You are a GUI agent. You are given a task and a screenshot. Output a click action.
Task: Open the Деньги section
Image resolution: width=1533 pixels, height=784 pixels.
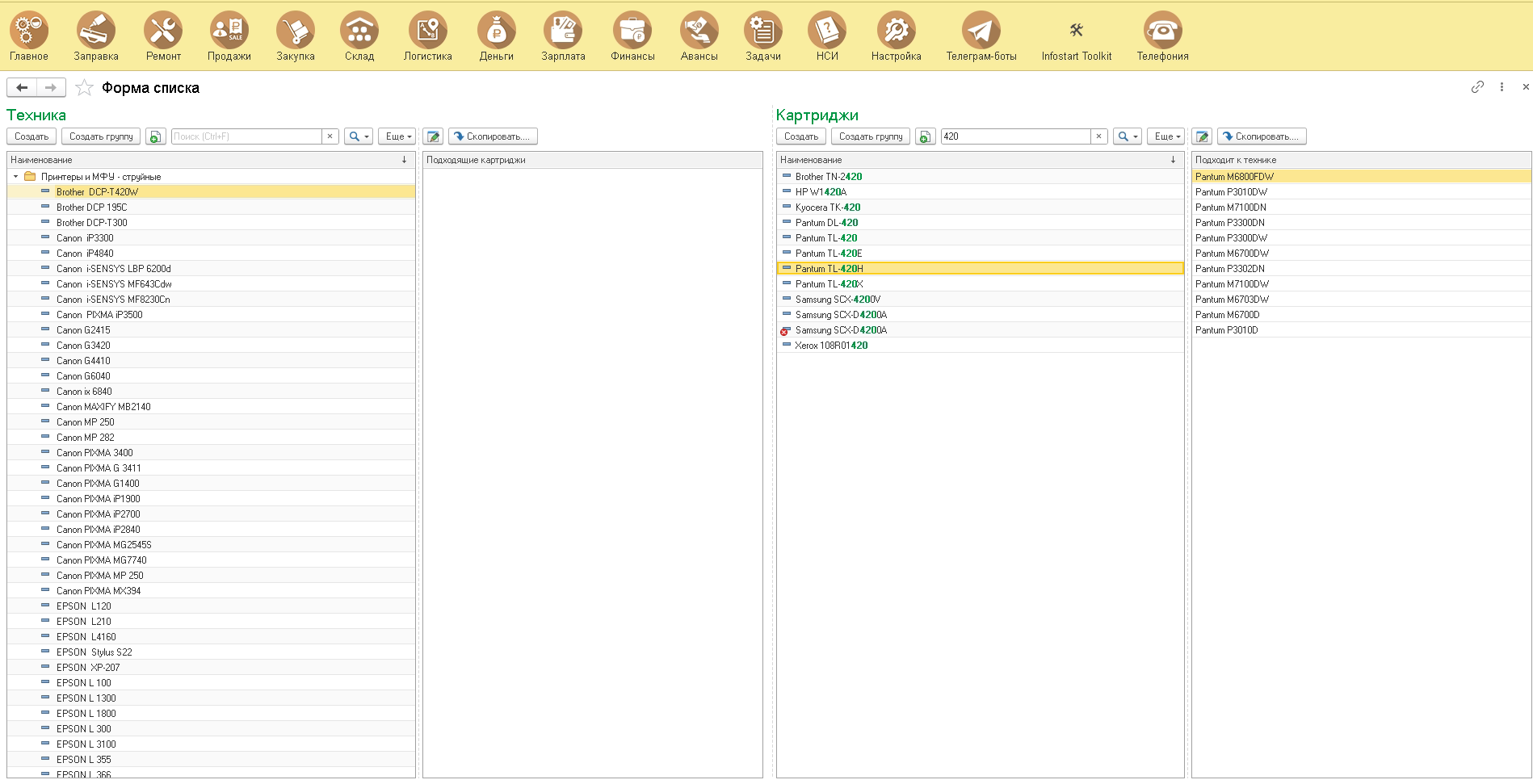(497, 37)
